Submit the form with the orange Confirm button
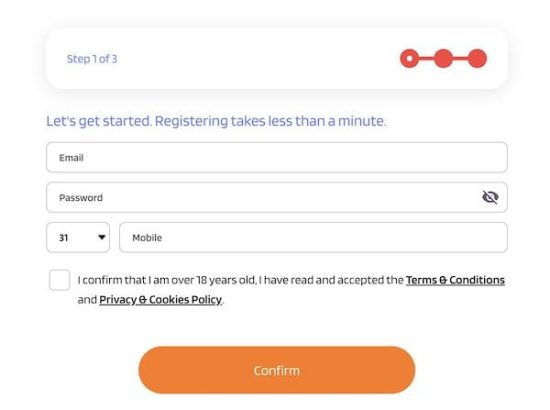The width and height of the screenshot is (550, 410). pyautogui.click(x=277, y=370)
